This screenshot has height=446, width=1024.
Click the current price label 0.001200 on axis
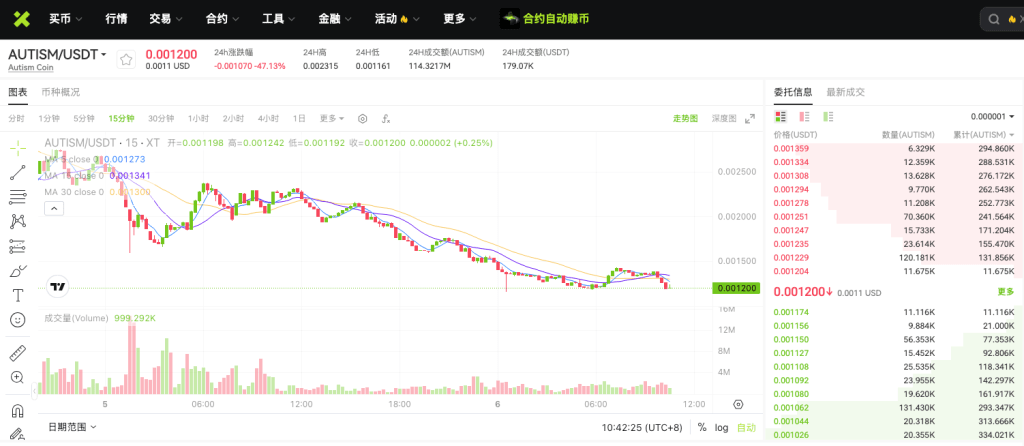[x=736, y=288]
